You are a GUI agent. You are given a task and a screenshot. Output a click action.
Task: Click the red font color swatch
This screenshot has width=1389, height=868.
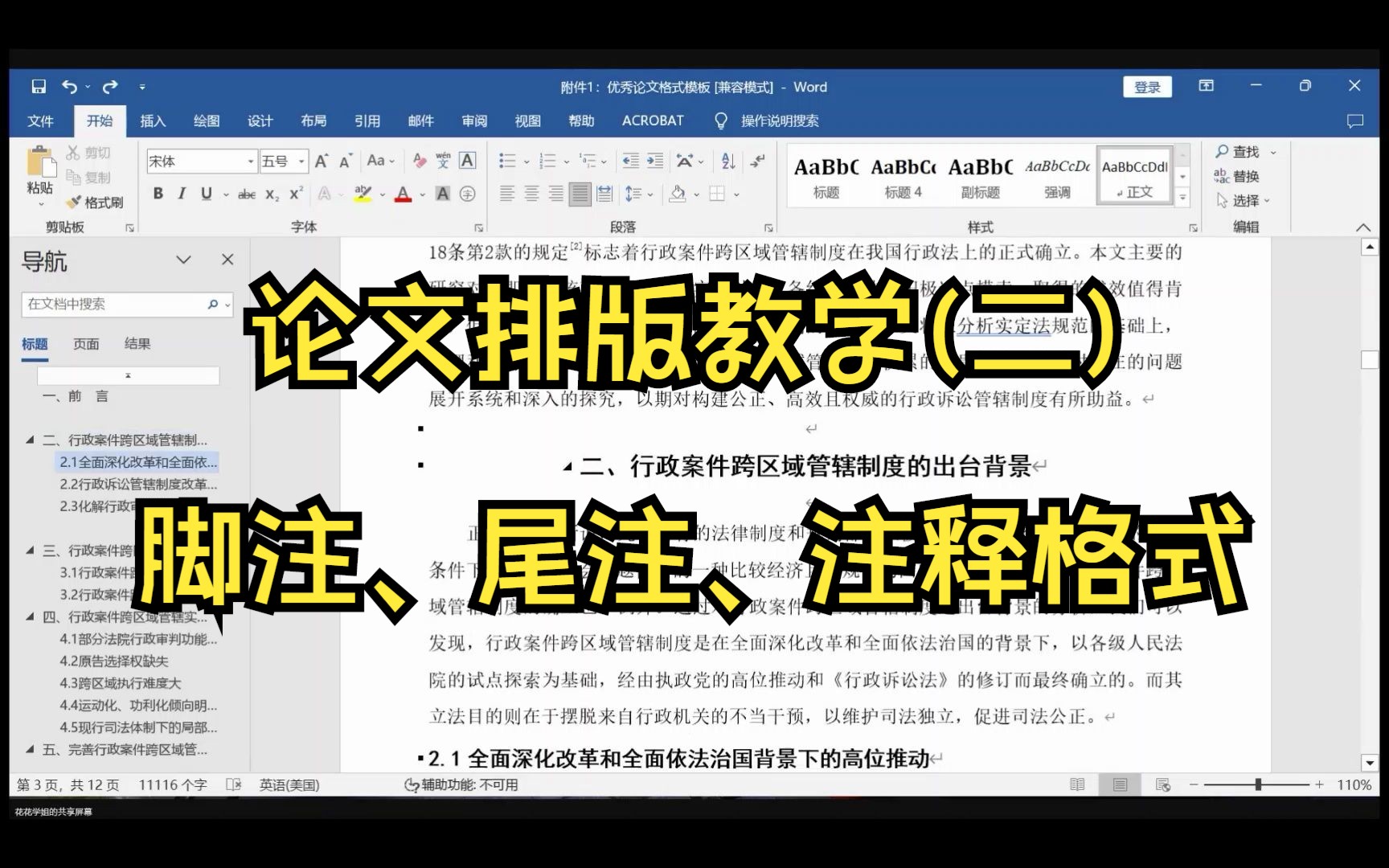point(404,194)
